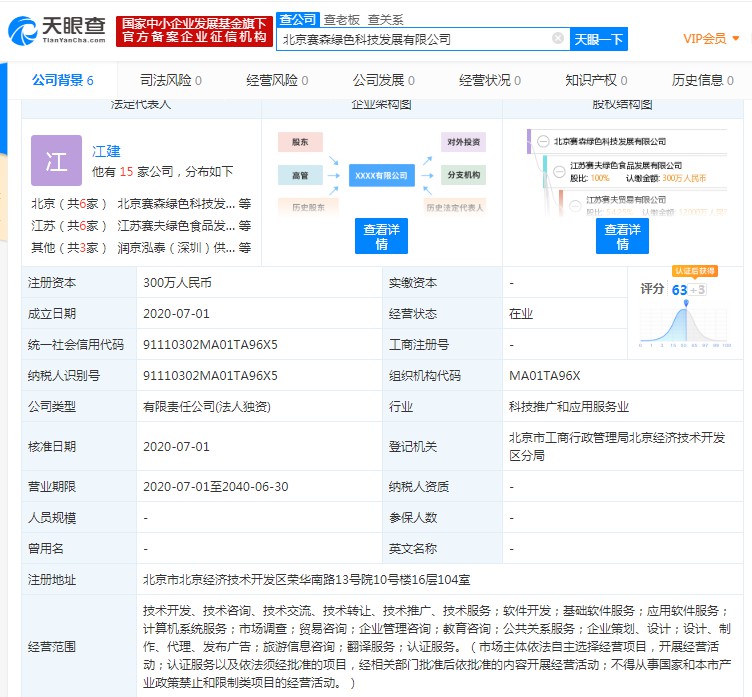Click the score value 63

679,290
